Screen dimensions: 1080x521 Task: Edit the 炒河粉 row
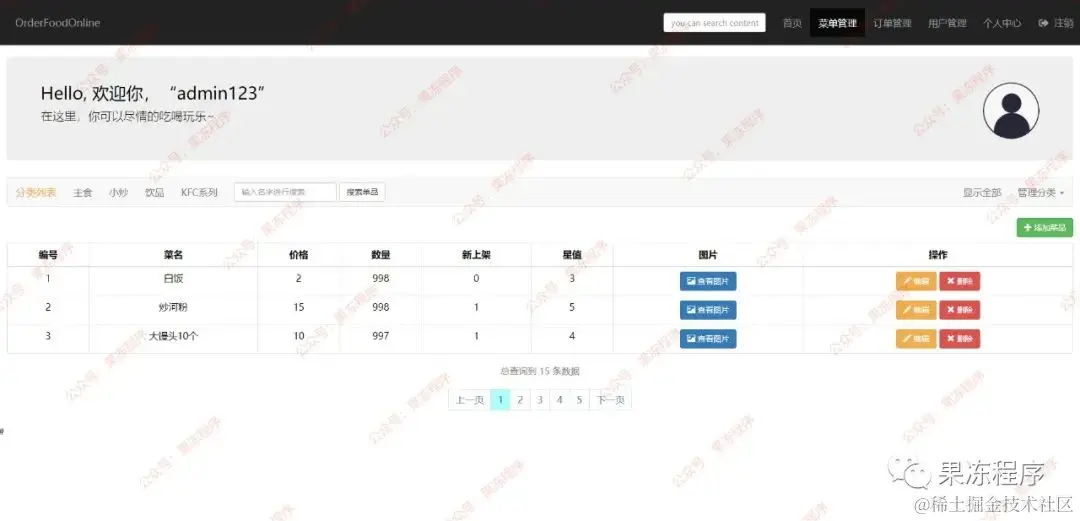coord(916,310)
